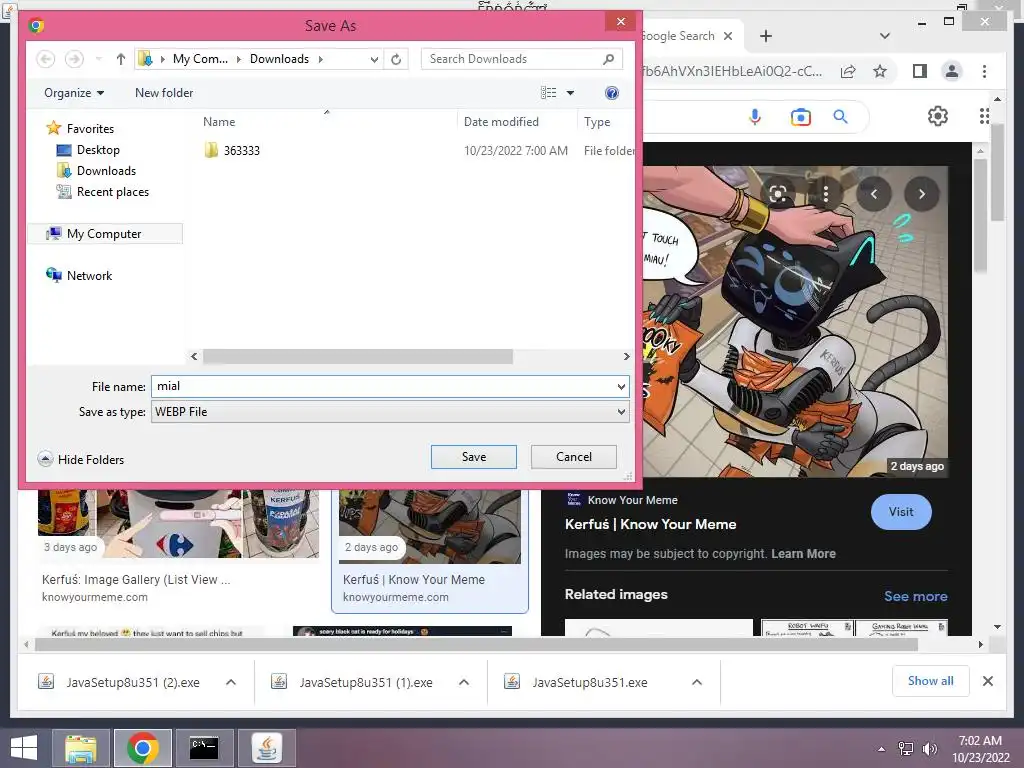The image size is (1024, 768).
Task: Click the taskbar volume icon
Action: coord(930,748)
